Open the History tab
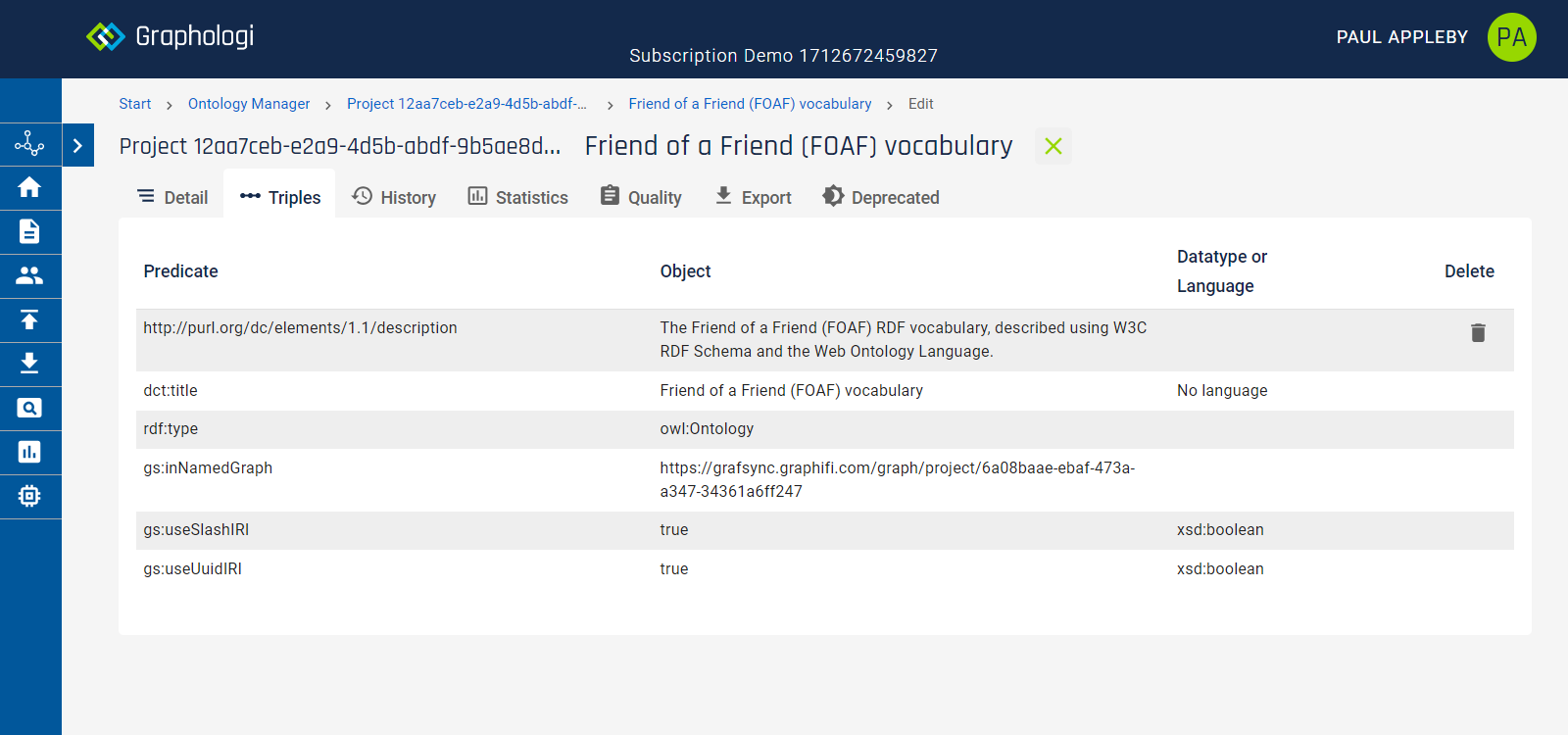1568x735 pixels. point(394,197)
